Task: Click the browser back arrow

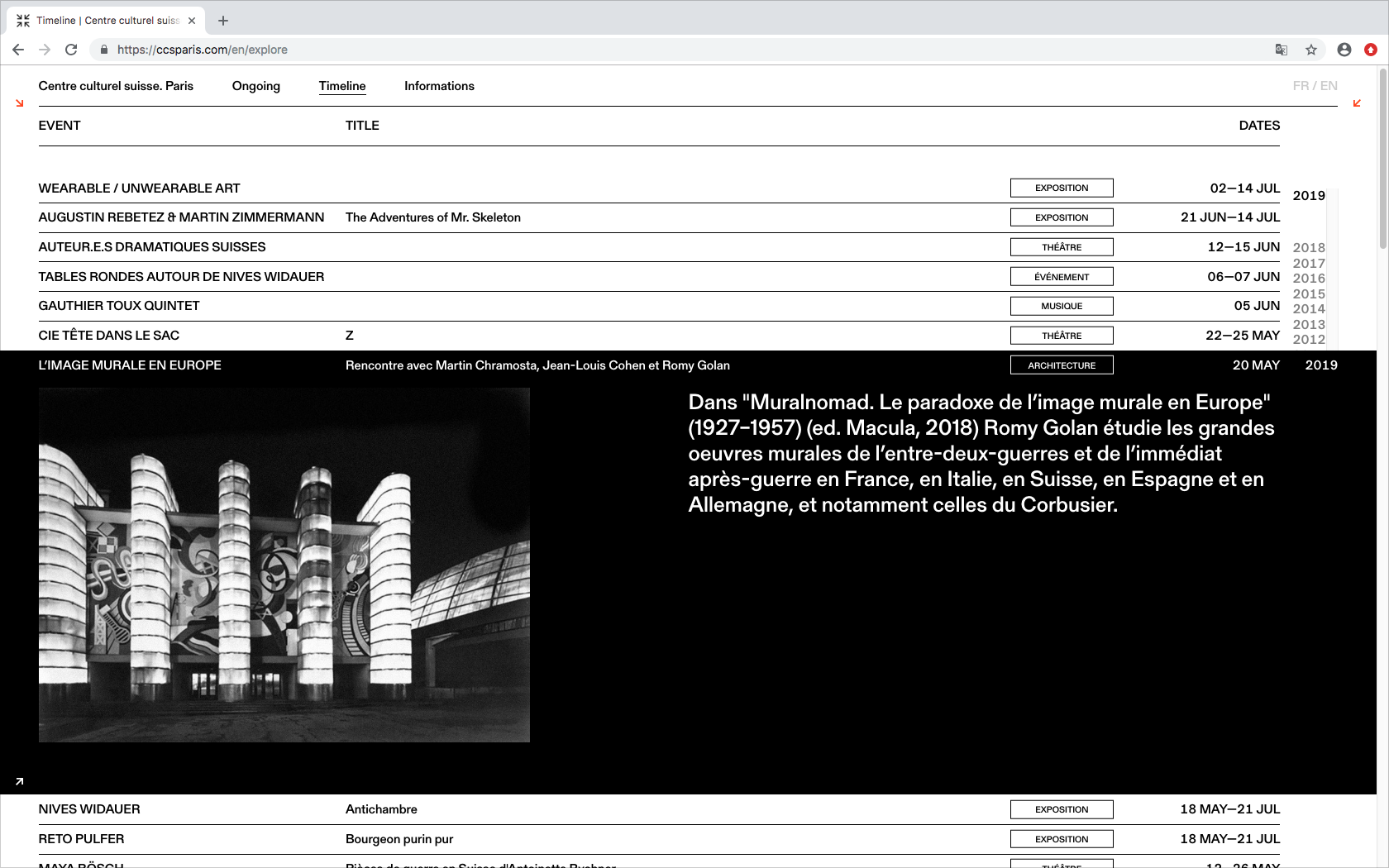Action: click(18, 50)
